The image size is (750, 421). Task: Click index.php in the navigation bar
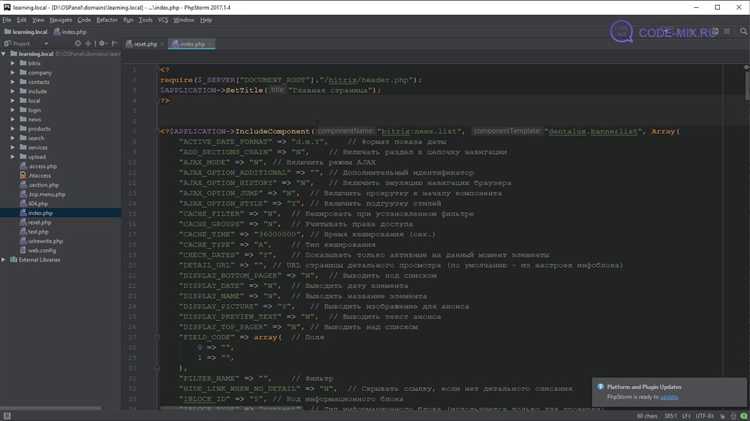[70, 32]
